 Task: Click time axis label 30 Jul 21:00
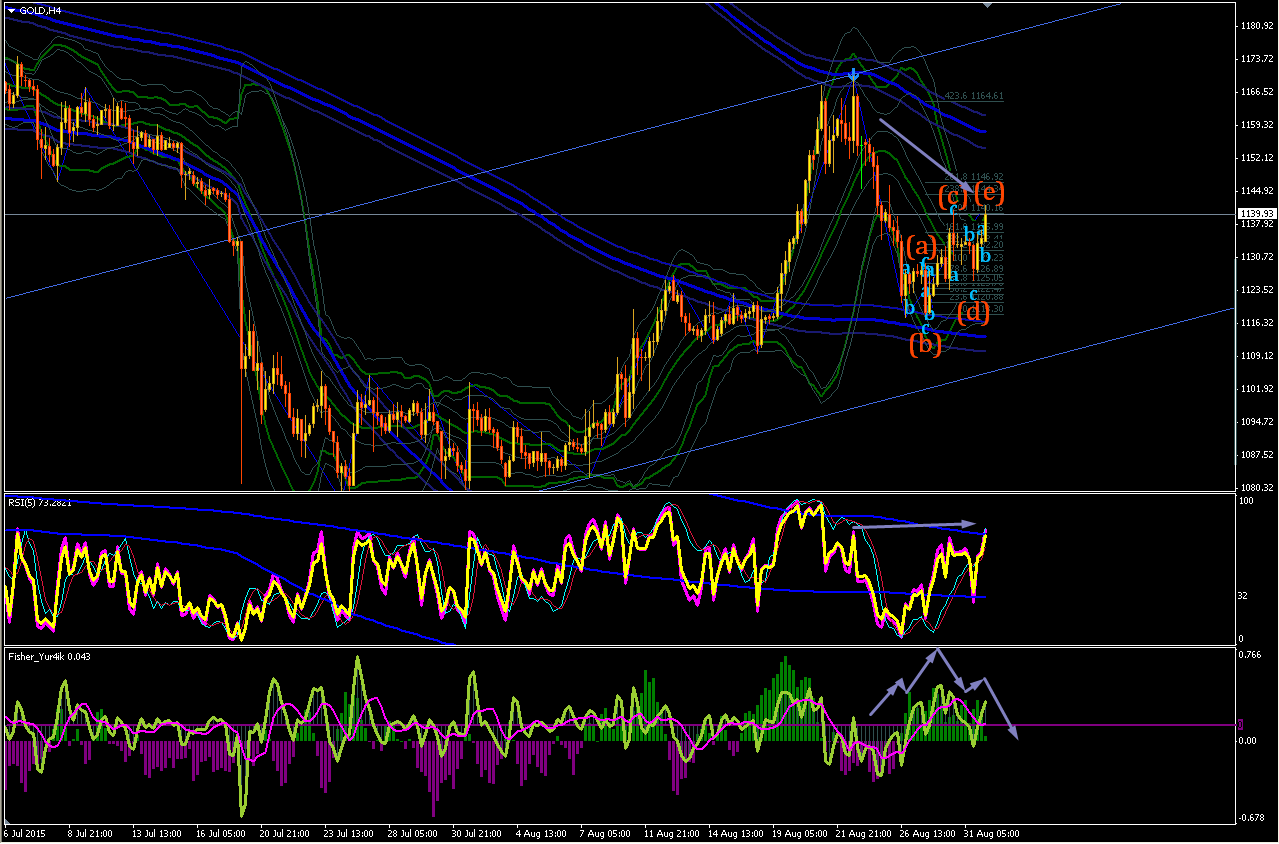pos(475,832)
